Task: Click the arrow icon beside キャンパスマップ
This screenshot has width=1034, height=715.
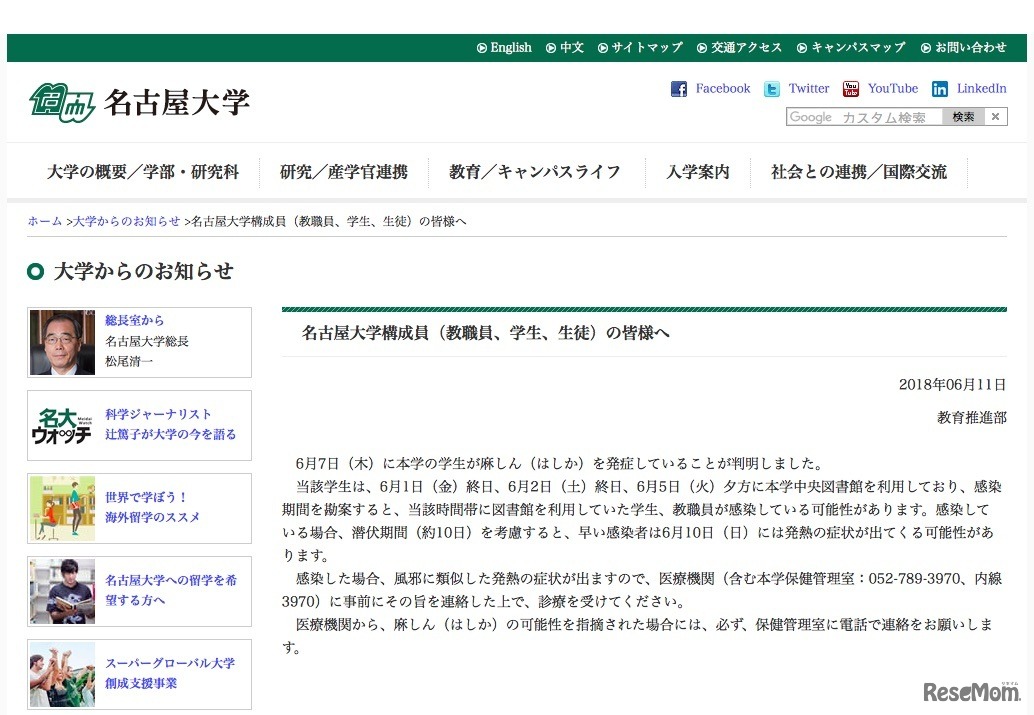Action: click(802, 47)
